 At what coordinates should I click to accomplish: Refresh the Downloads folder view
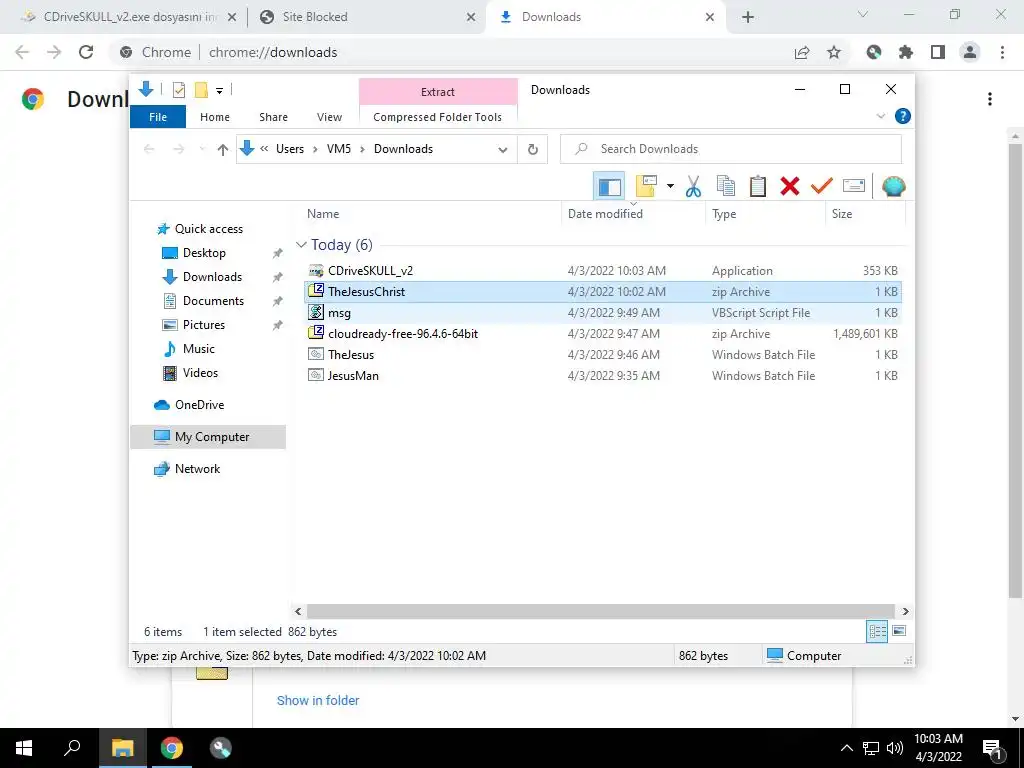533,150
